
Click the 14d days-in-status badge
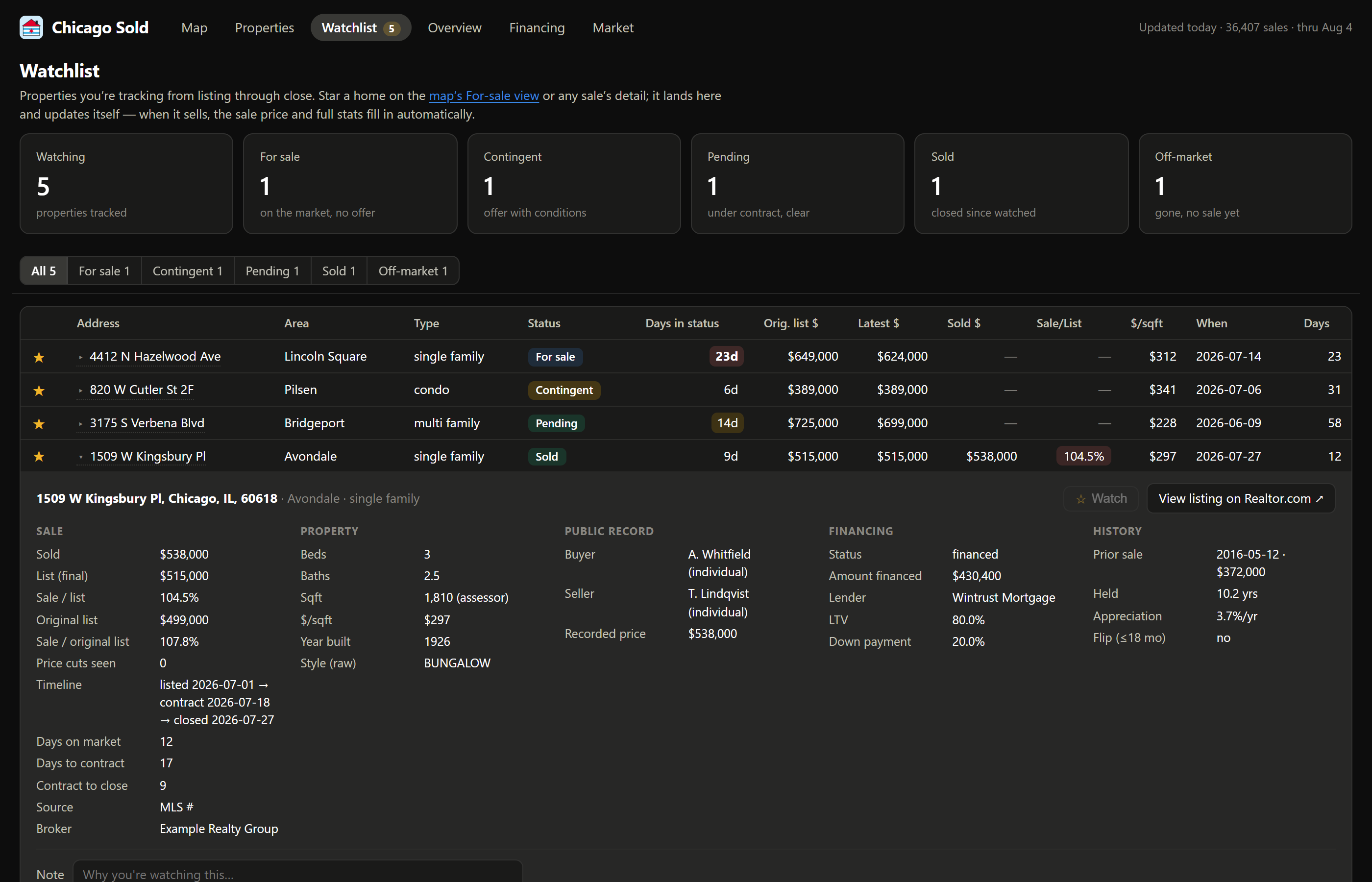coord(727,423)
